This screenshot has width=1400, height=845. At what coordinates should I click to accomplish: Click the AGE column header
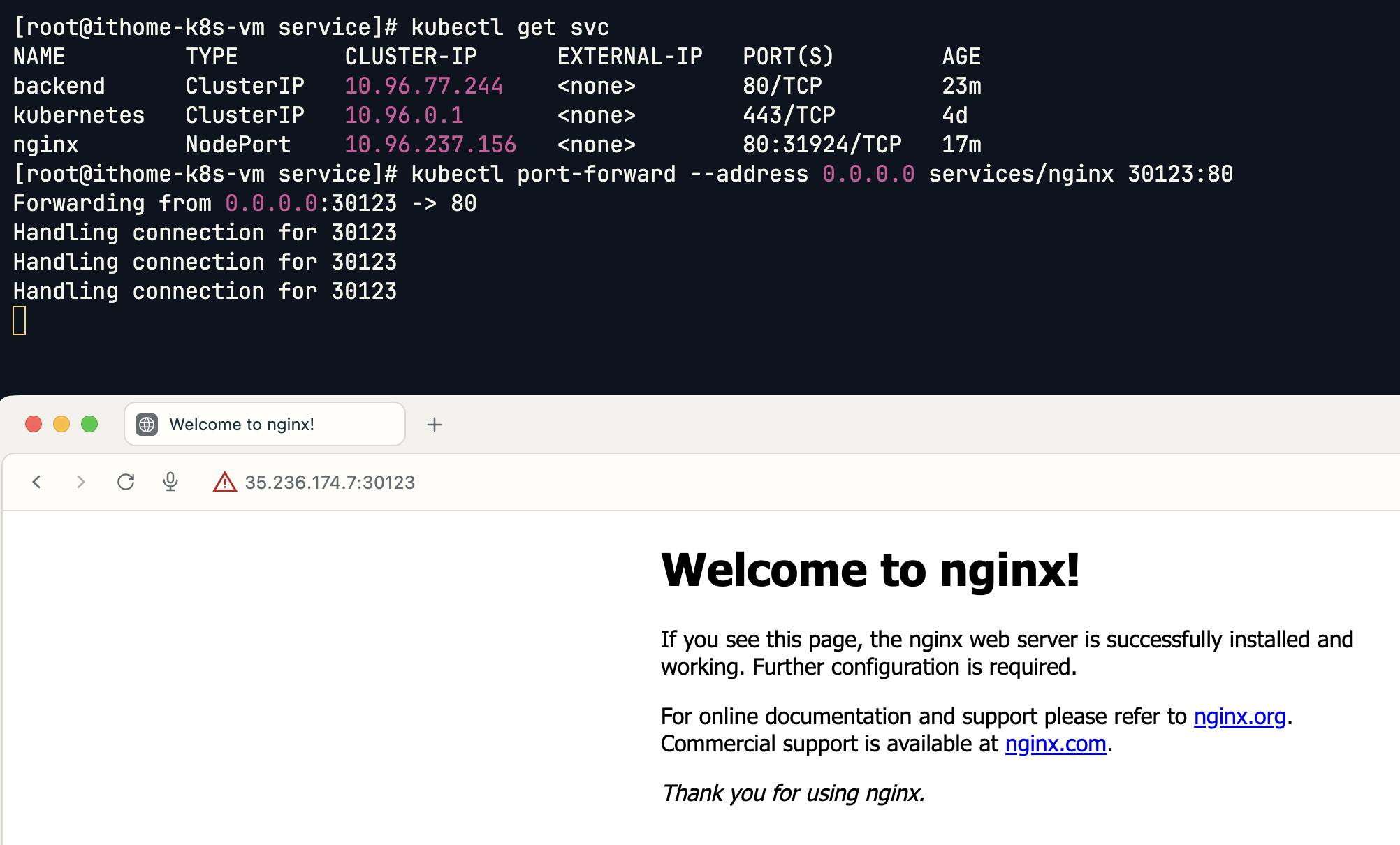click(961, 57)
